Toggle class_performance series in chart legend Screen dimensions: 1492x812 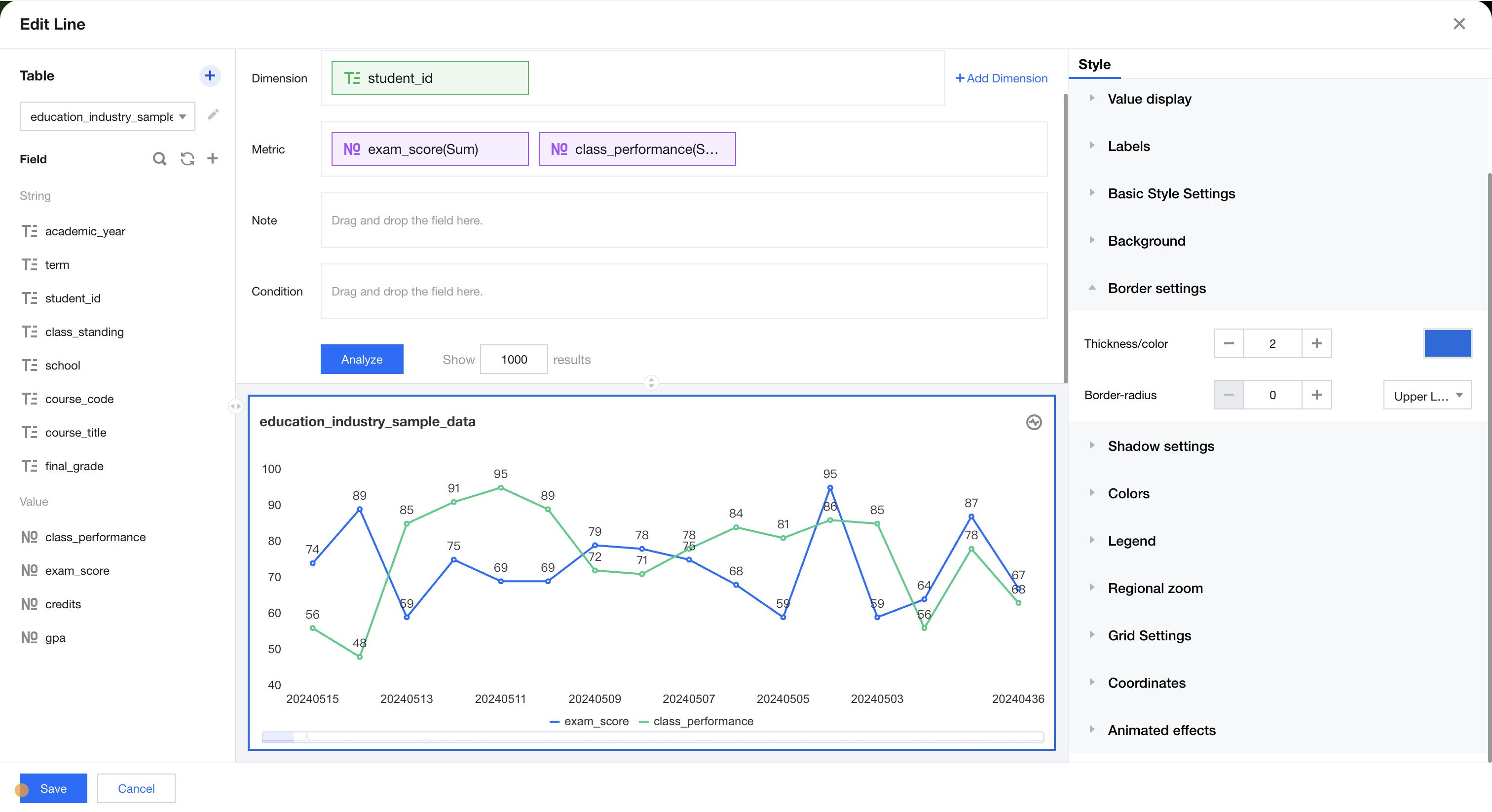[696, 721]
